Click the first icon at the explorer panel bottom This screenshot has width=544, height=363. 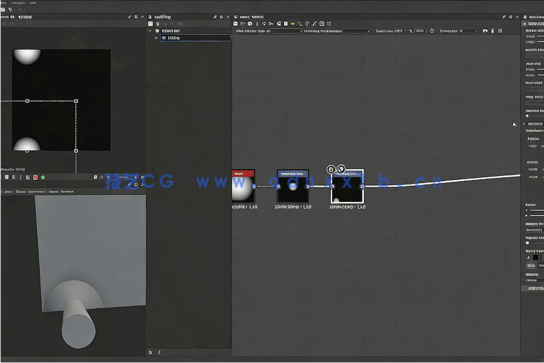(x=151, y=352)
